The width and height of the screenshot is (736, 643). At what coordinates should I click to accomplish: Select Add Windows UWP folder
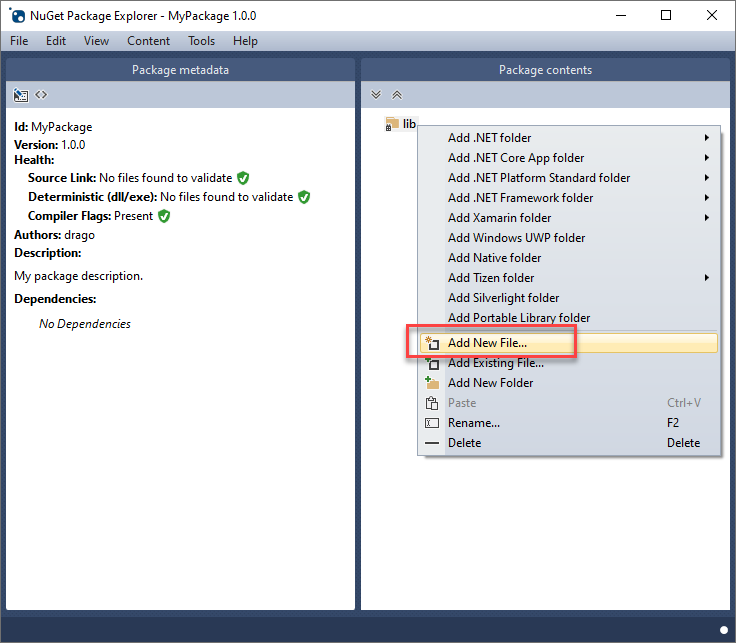point(569,238)
